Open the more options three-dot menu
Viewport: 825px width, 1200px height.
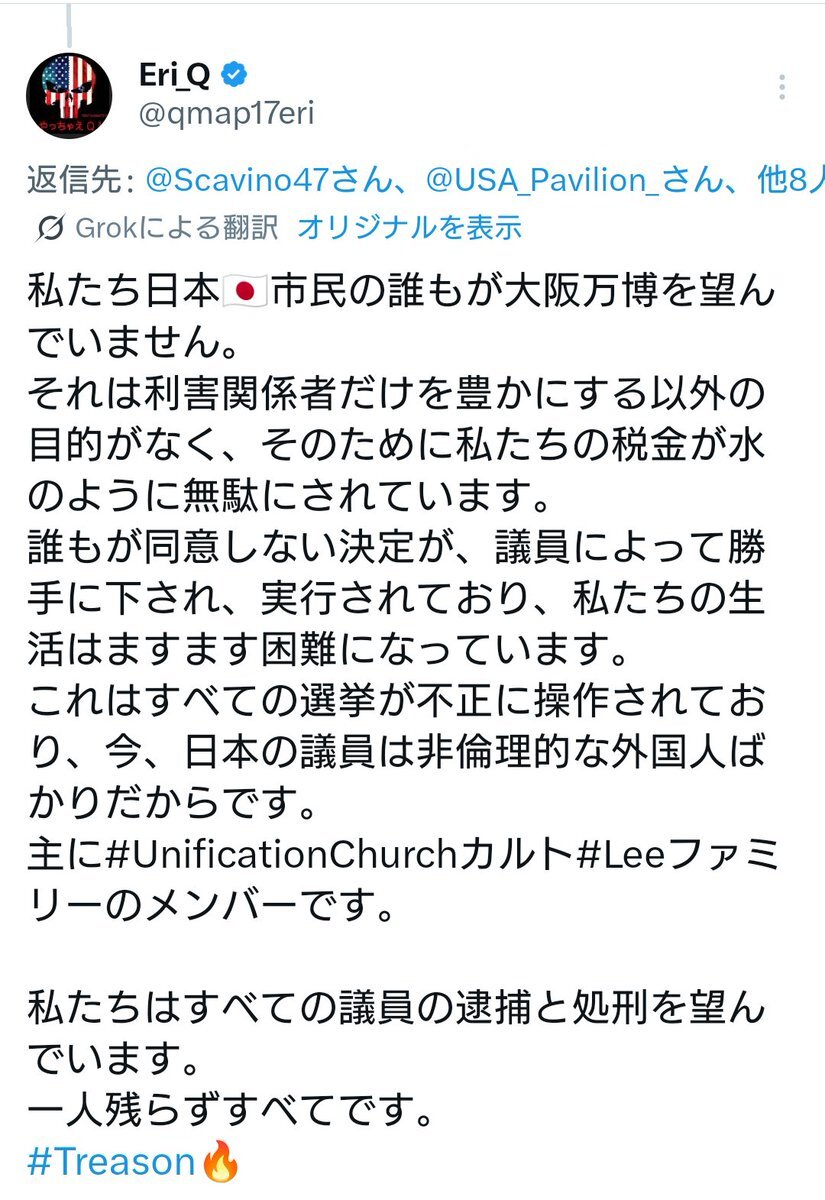click(782, 88)
